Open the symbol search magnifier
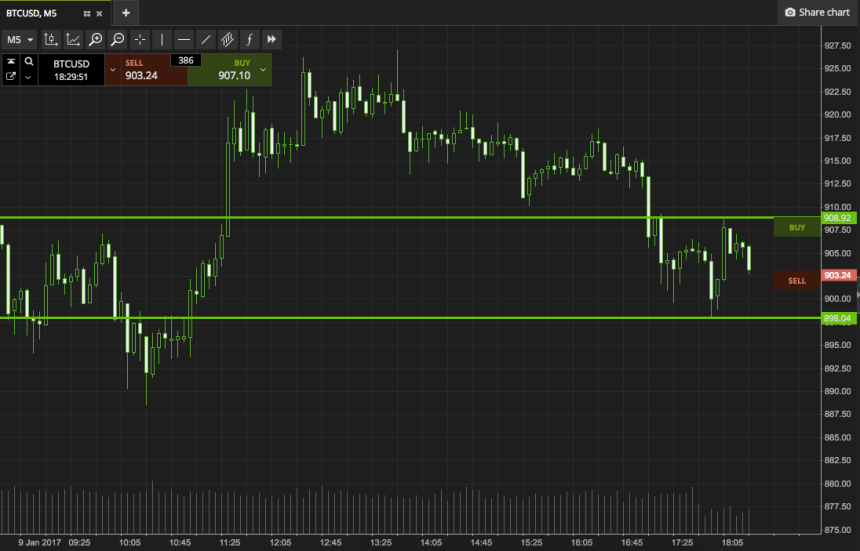This screenshot has height=551, width=860. click(29, 61)
